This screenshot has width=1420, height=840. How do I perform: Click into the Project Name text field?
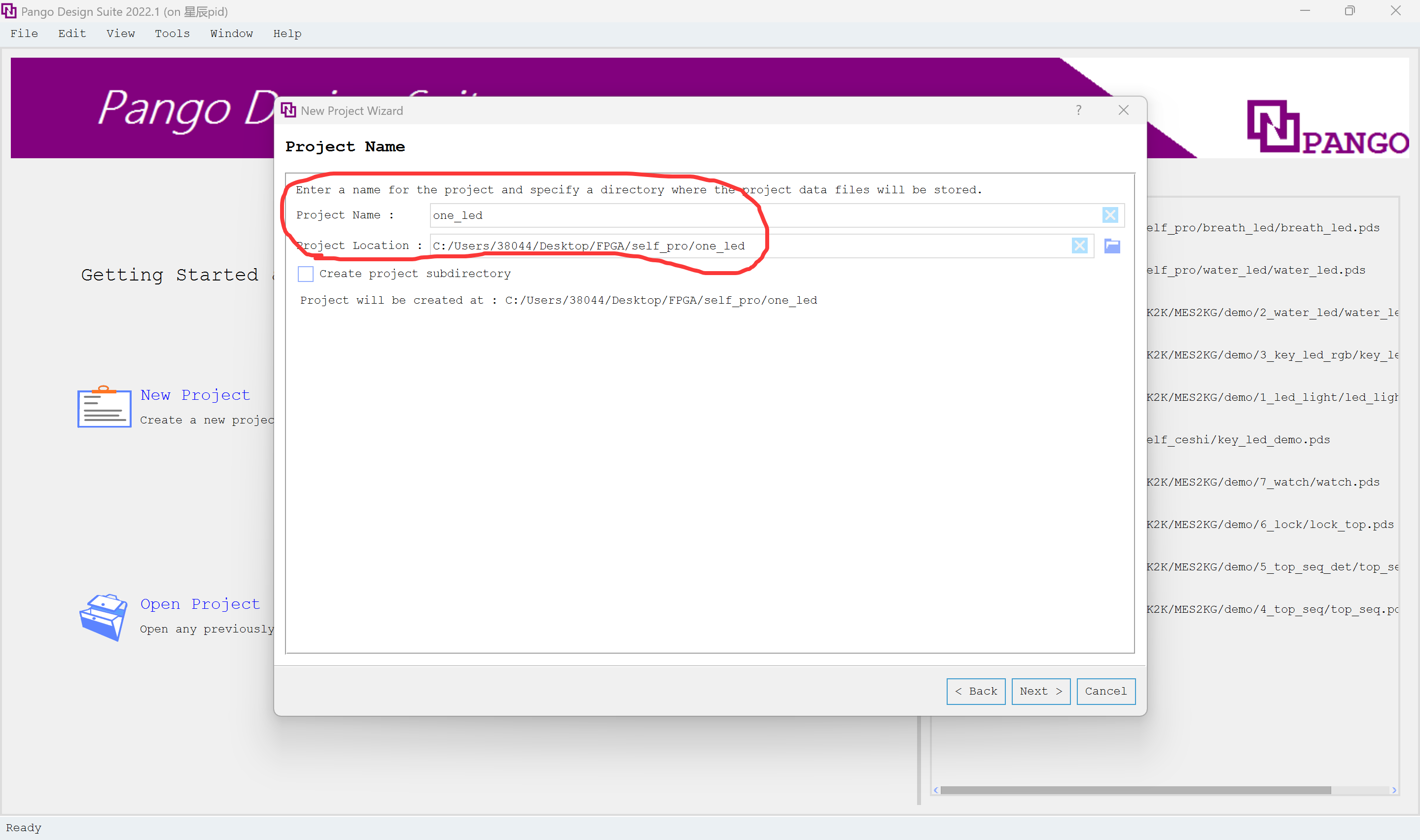736,215
